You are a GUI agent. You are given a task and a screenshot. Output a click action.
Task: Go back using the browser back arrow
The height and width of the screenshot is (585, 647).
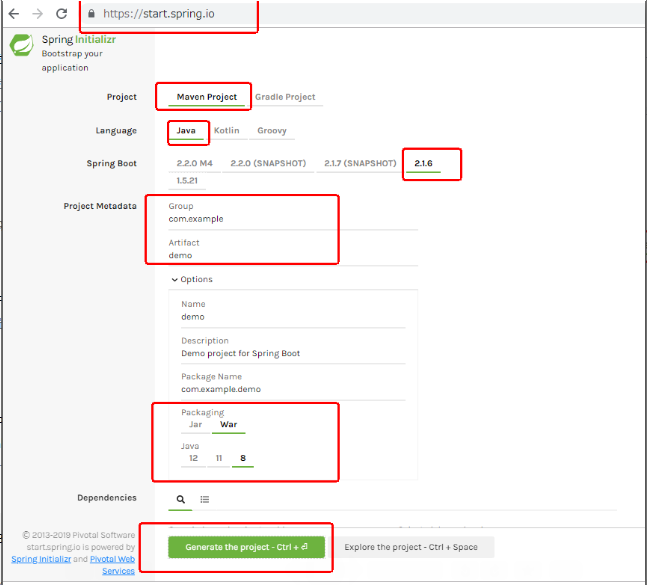[14, 14]
